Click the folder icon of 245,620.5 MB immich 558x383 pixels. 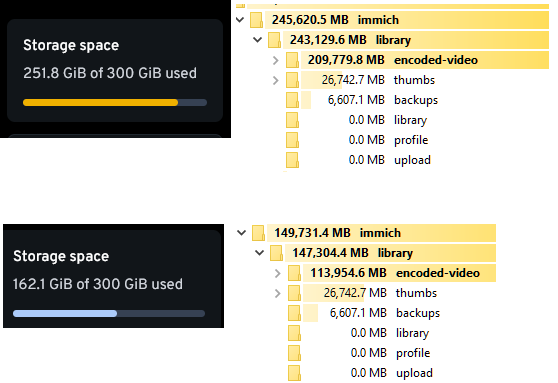click(x=256, y=20)
